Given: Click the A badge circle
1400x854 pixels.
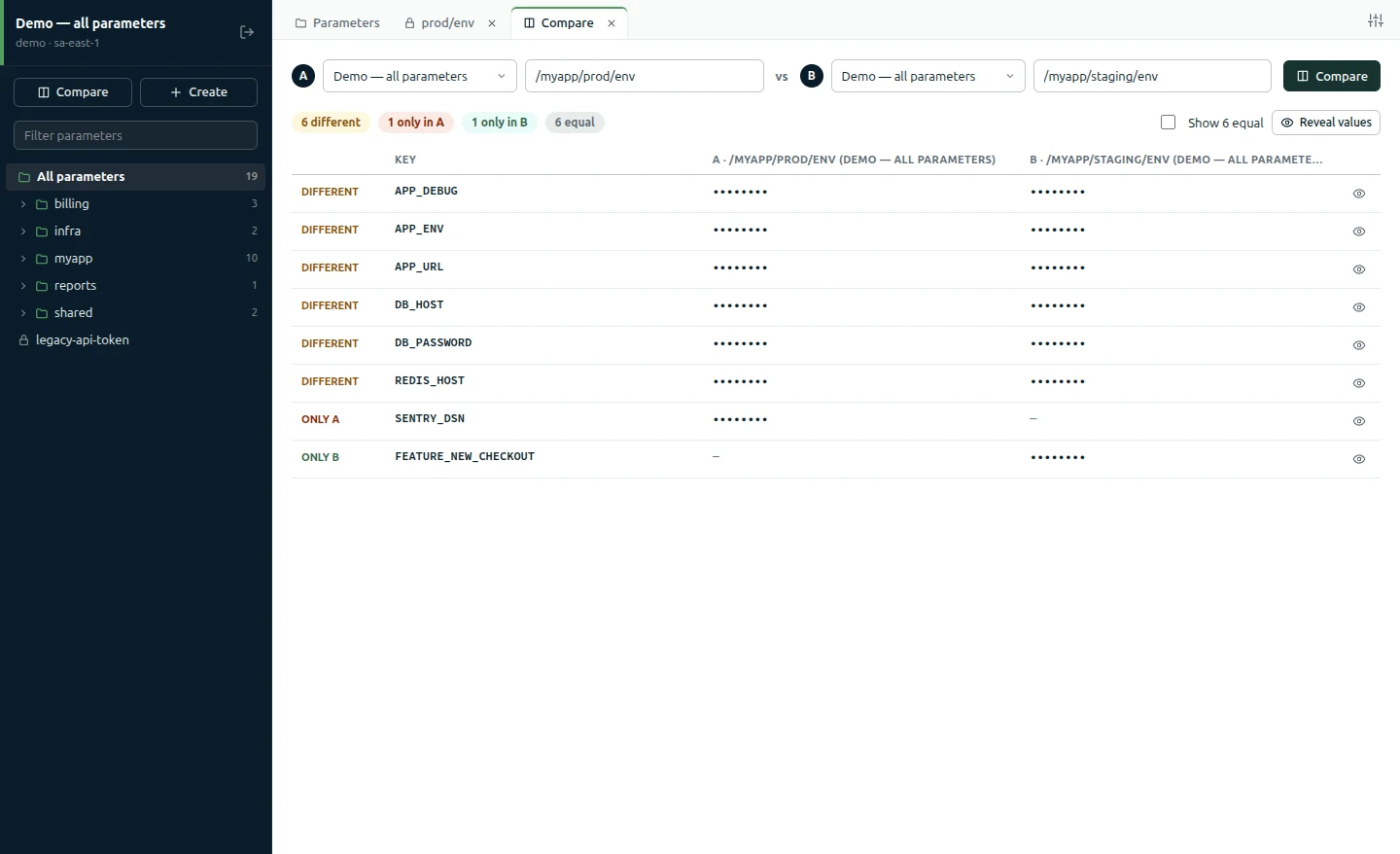Looking at the screenshot, I should (x=303, y=76).
